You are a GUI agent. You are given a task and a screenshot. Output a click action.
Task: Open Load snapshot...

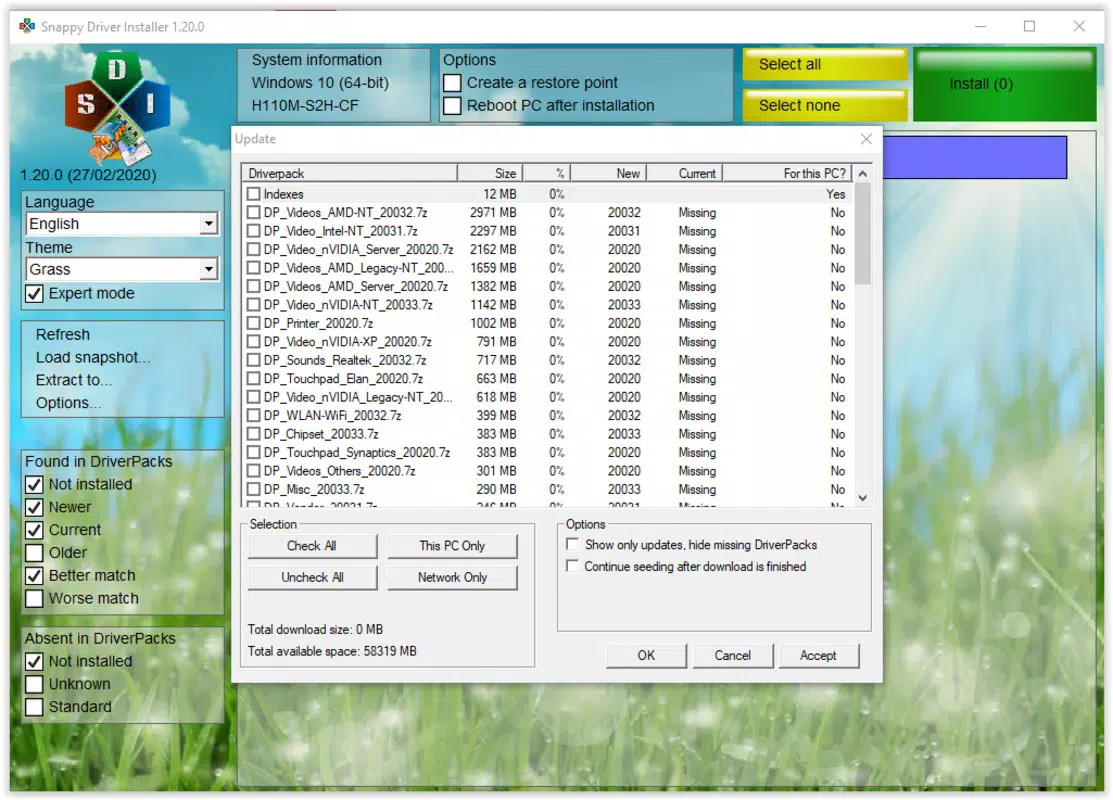point(93,357)
